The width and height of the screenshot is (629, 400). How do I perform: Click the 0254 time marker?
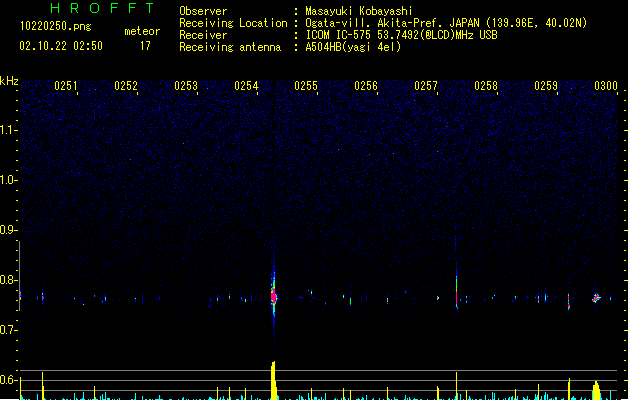246,86
